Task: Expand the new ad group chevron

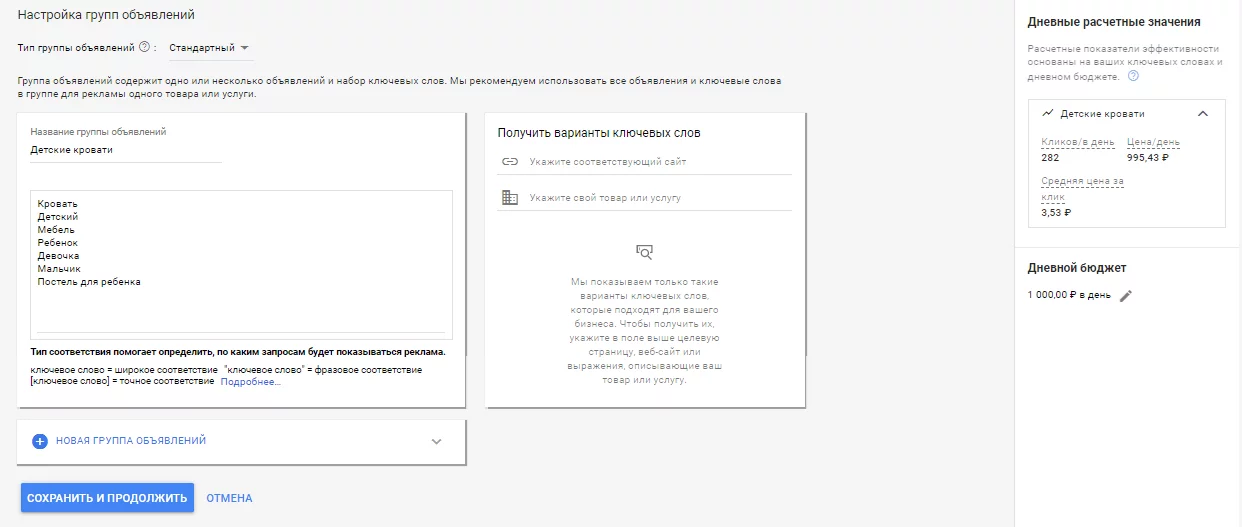Action: [x=436, y=441]
